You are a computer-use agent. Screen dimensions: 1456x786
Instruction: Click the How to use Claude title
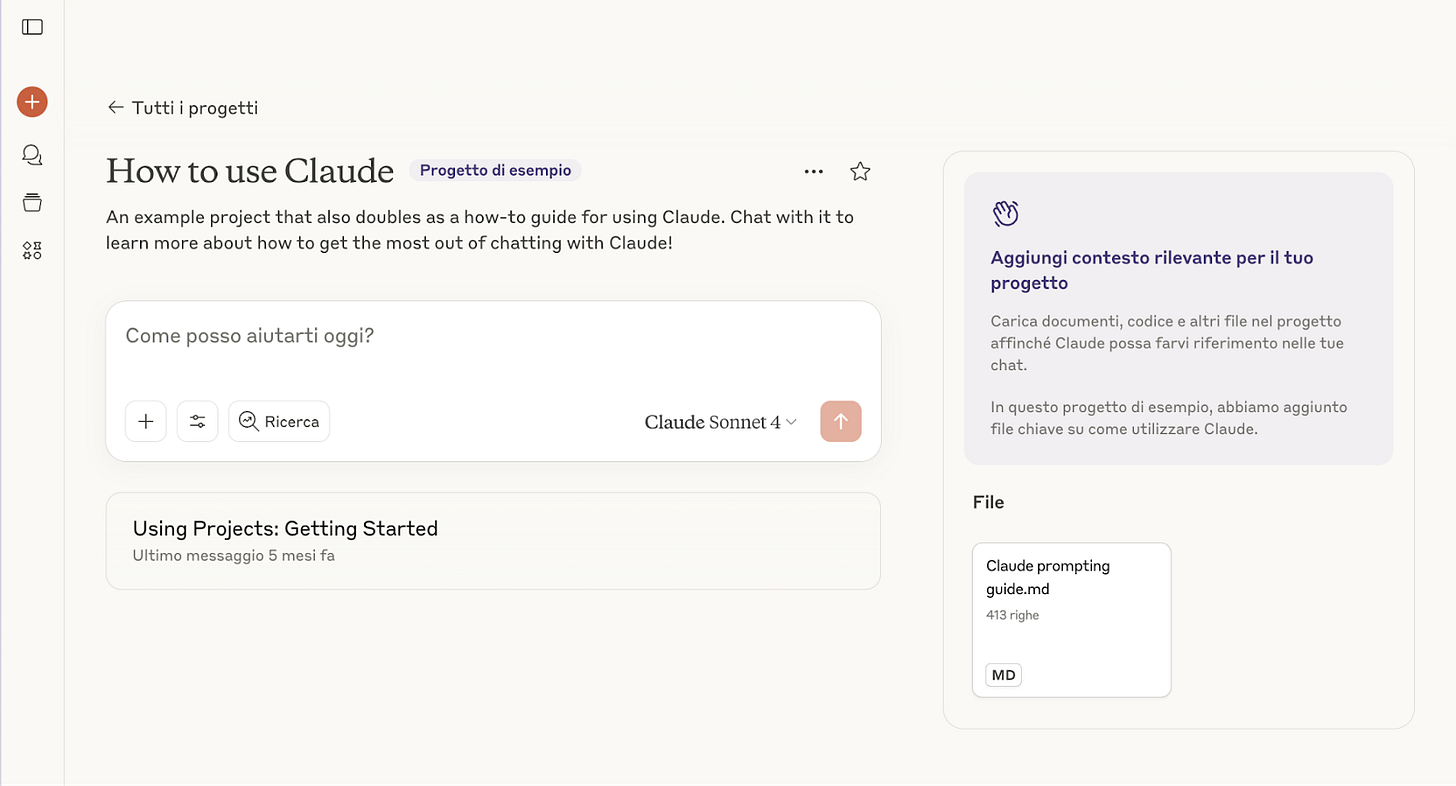[x=250, y=171]
